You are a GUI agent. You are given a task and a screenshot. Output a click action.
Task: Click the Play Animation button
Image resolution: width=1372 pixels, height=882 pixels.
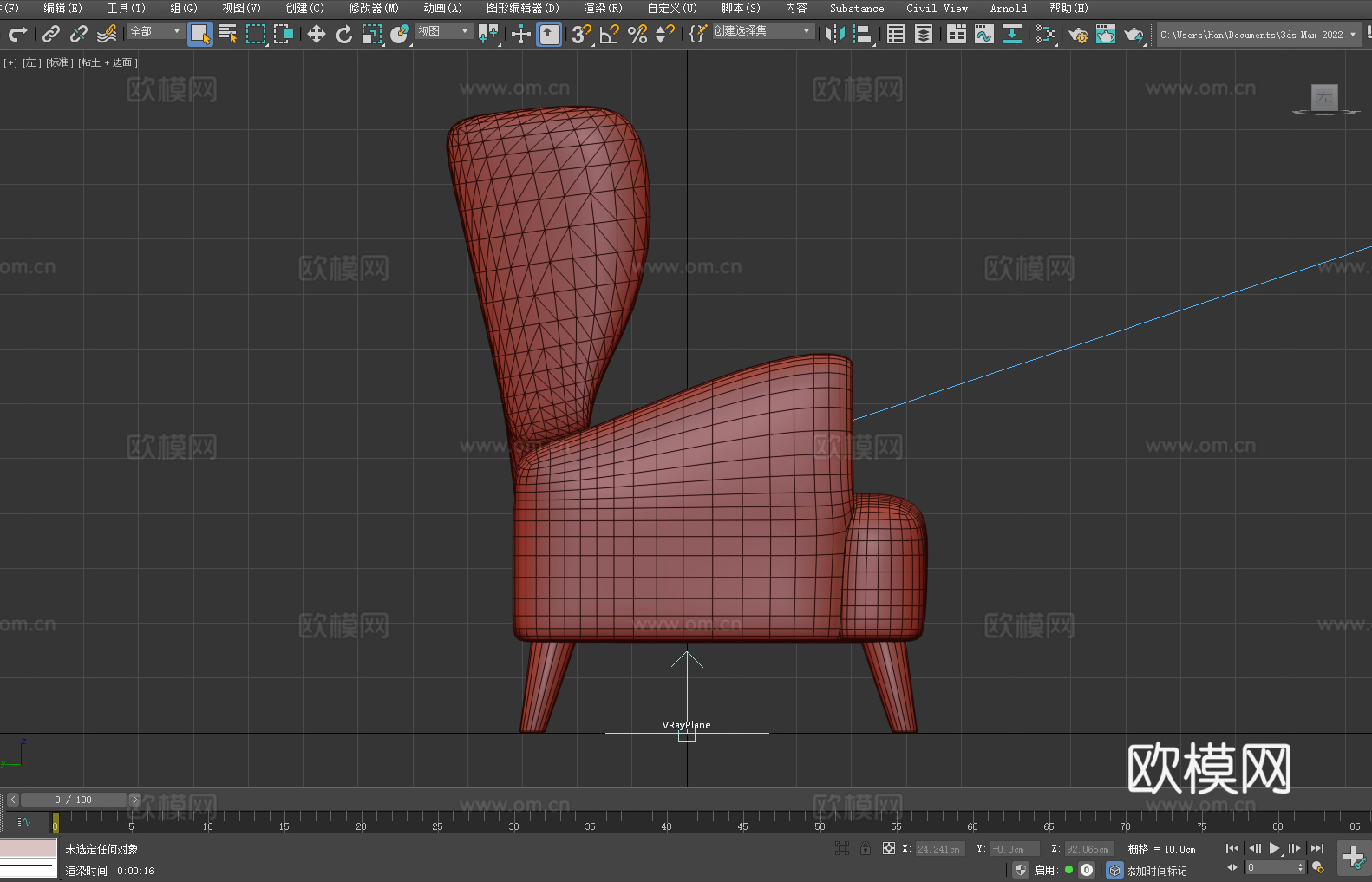point(1275,848)
